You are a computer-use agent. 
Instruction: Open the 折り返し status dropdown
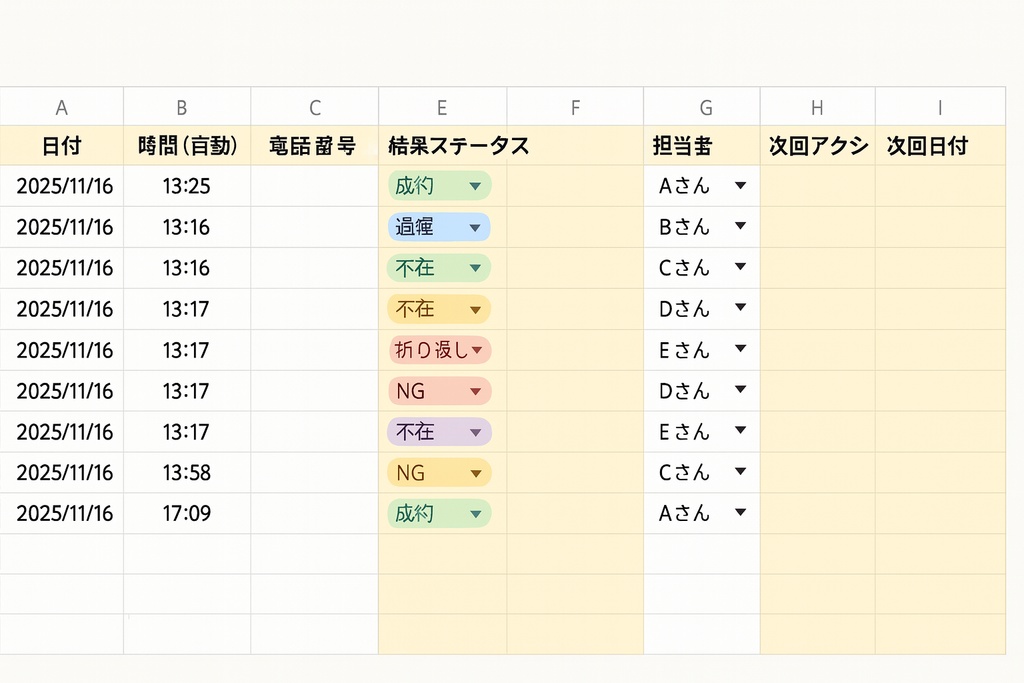coord(439,350)
